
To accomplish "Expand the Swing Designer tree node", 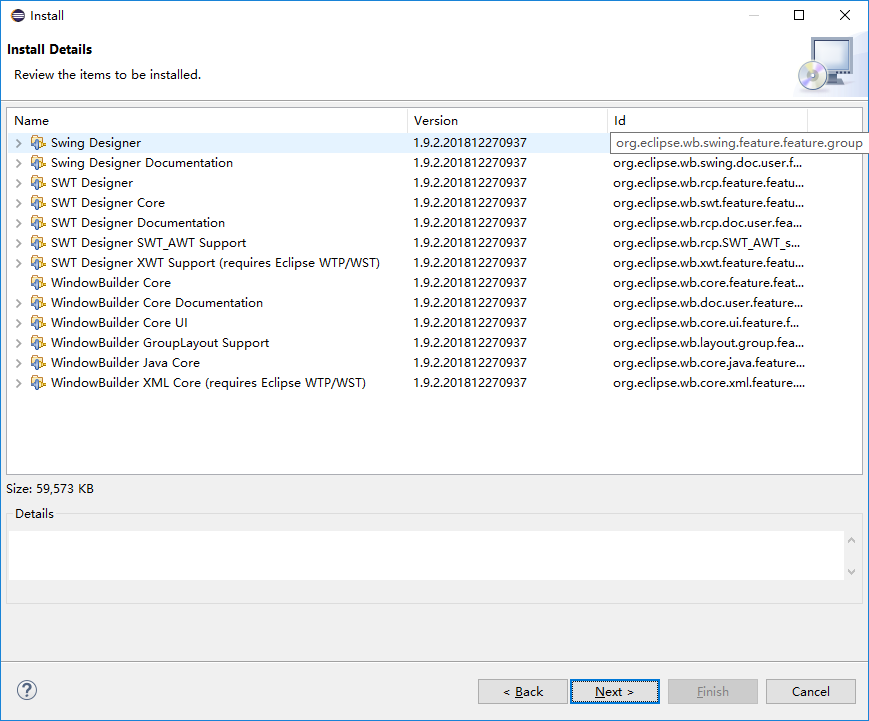I will pyautogui.click(x=18, y=143).
